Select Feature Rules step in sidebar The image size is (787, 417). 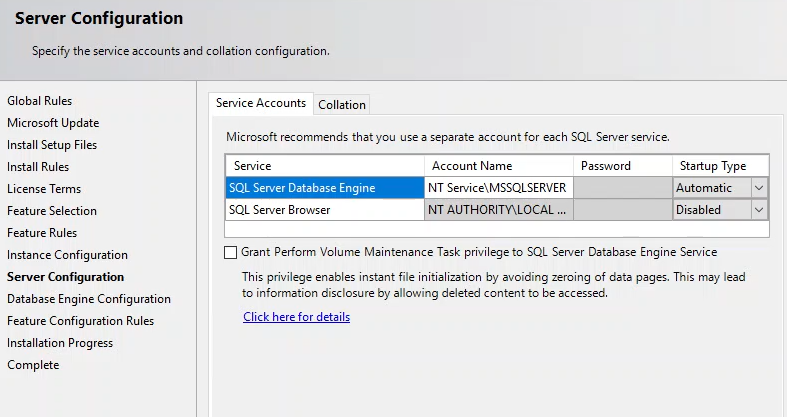click(x=42, y=233)
